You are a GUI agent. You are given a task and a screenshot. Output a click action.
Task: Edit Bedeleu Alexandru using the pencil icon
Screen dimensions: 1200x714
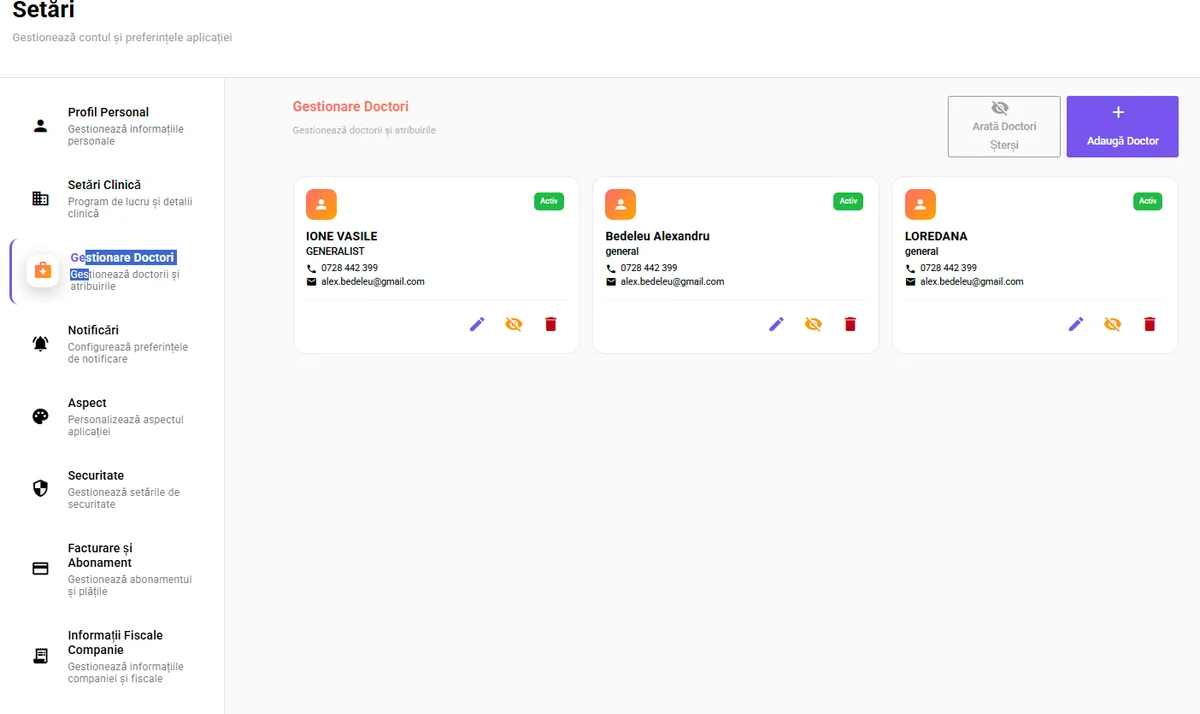coord(777,323)
